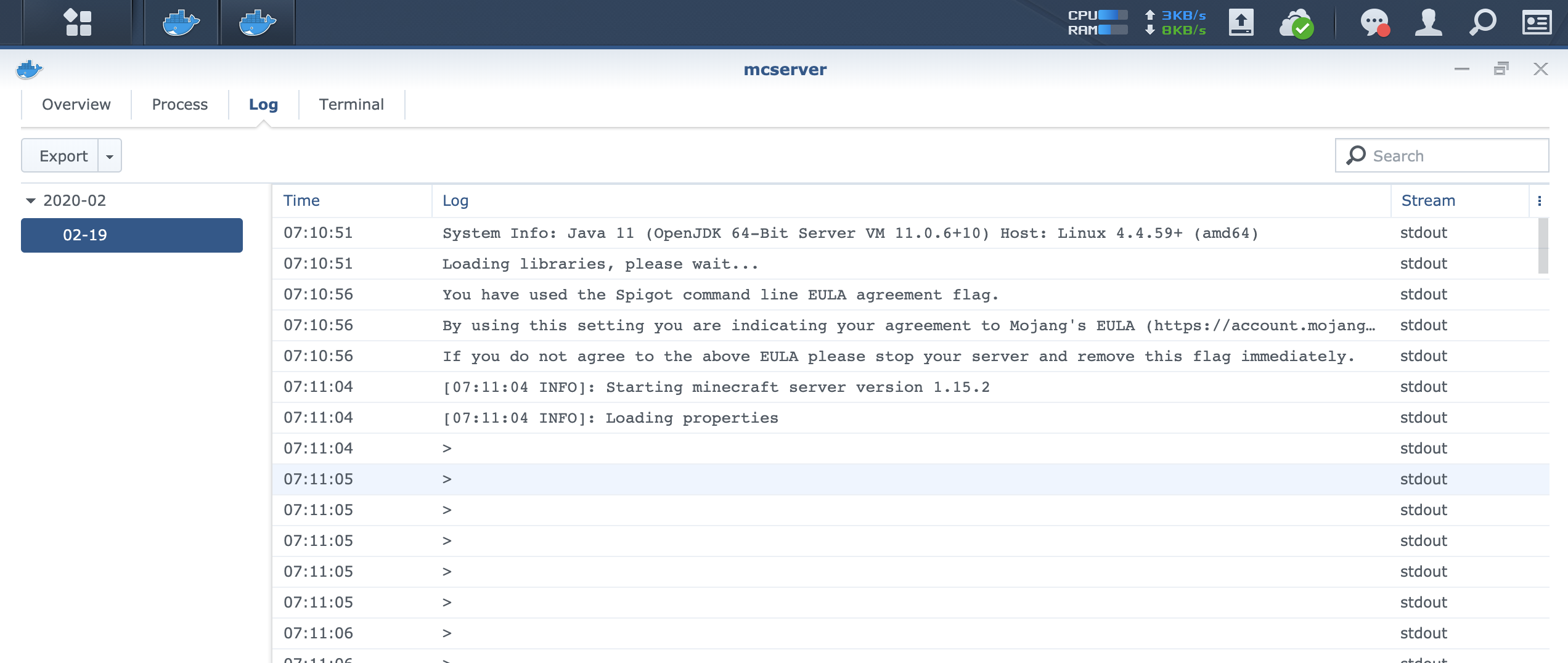
Task: Open the user account options icon
Action: (1427, 22)
